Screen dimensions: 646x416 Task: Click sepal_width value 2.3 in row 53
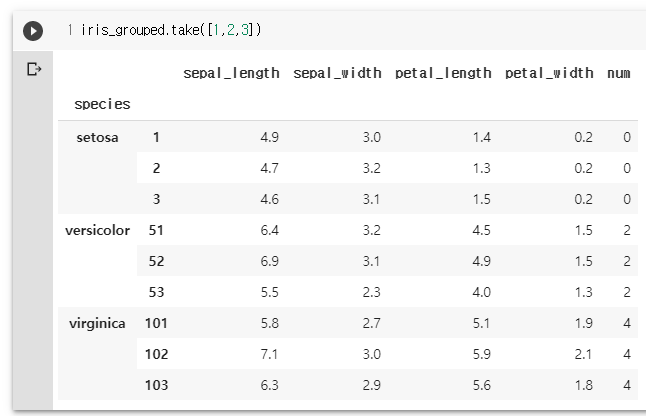372,292
